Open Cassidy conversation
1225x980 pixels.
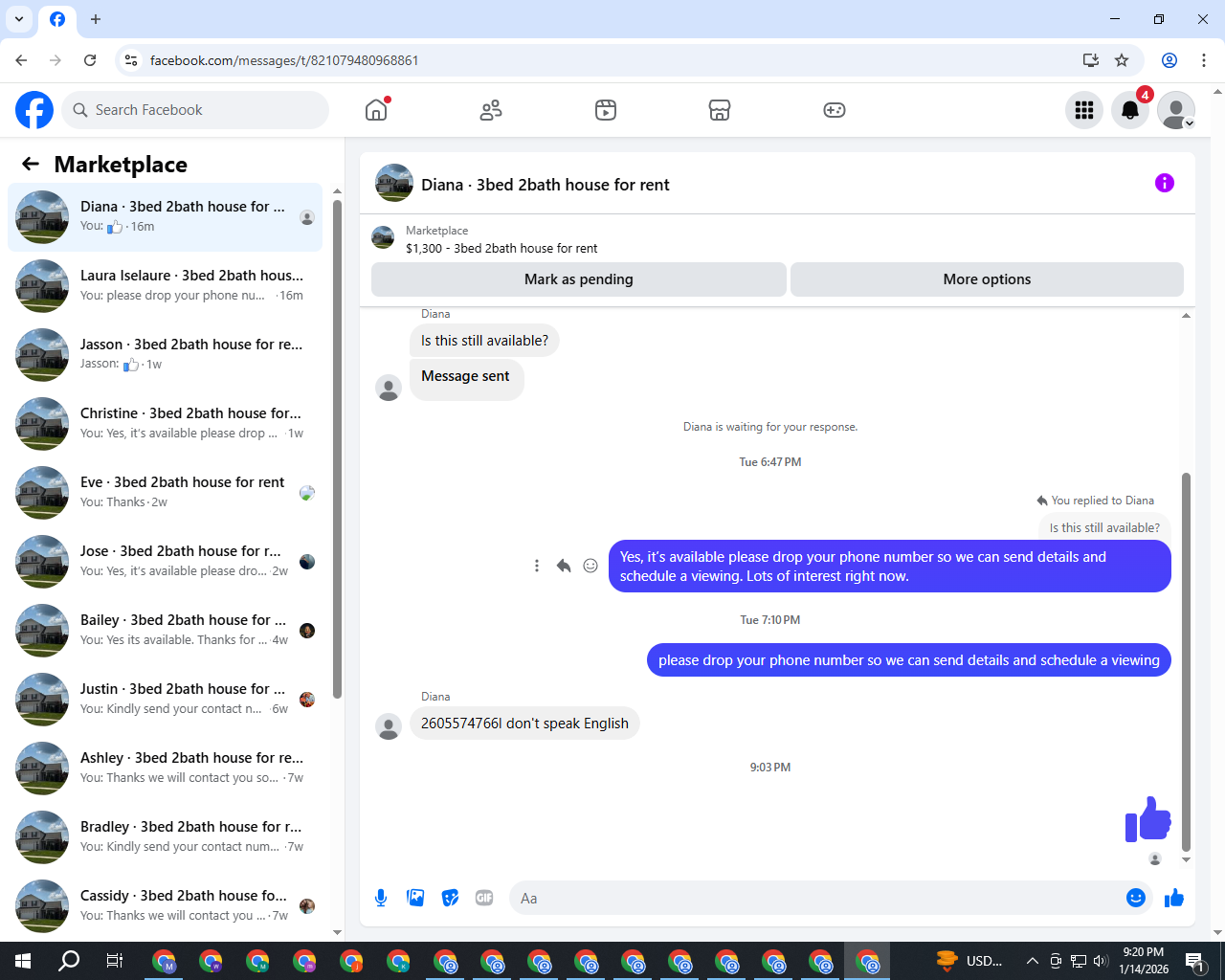(165, 905)
